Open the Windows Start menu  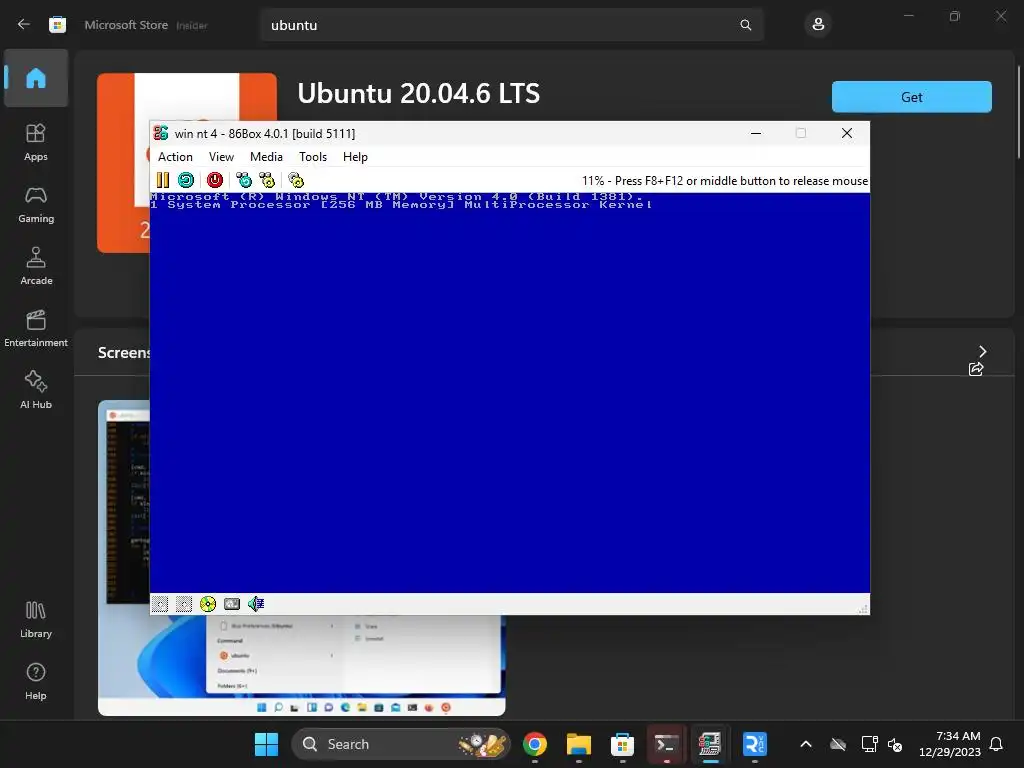coord(266,744)
